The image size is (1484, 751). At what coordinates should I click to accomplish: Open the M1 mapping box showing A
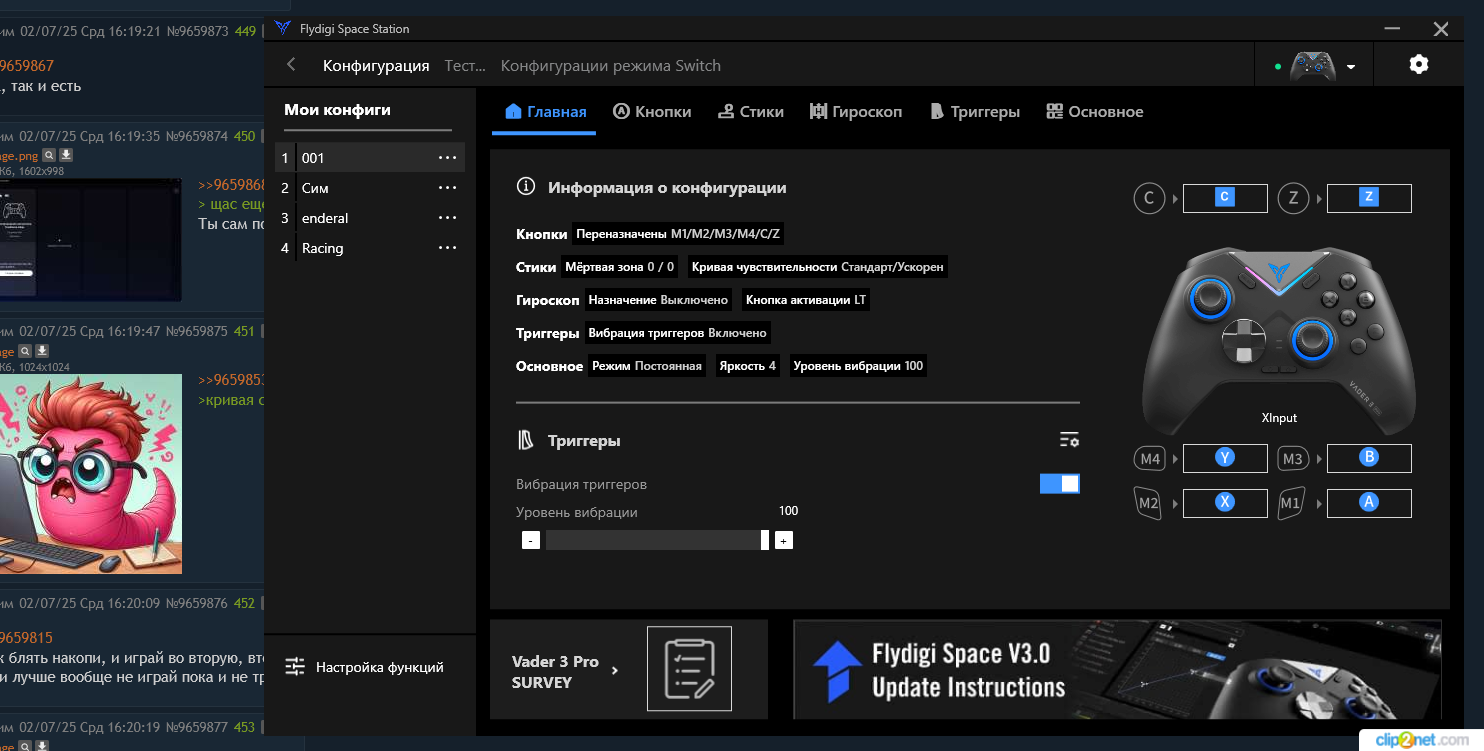[1369, 503]
